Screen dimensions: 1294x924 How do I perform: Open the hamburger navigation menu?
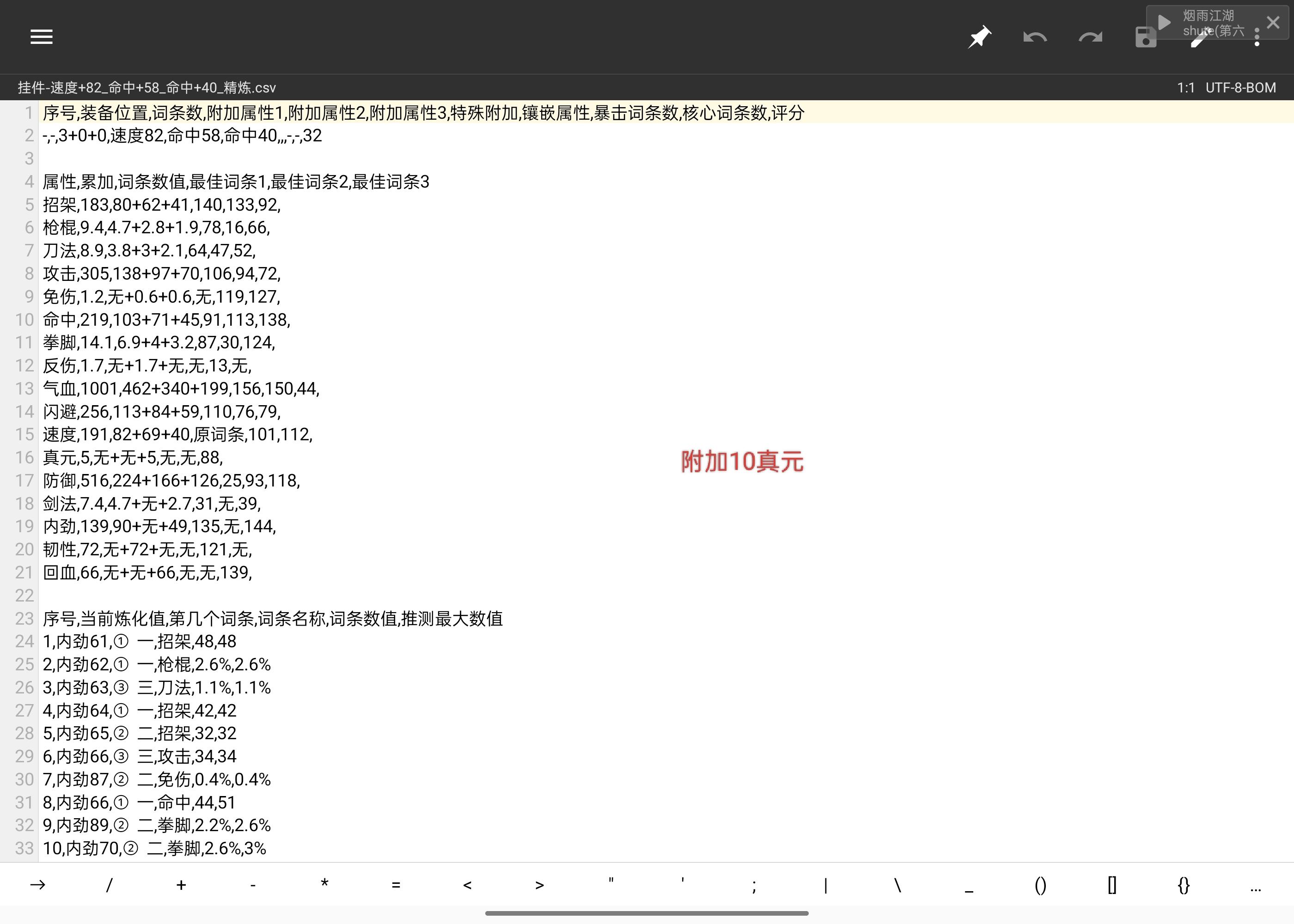pyautogui.click(x=41, y=37)
